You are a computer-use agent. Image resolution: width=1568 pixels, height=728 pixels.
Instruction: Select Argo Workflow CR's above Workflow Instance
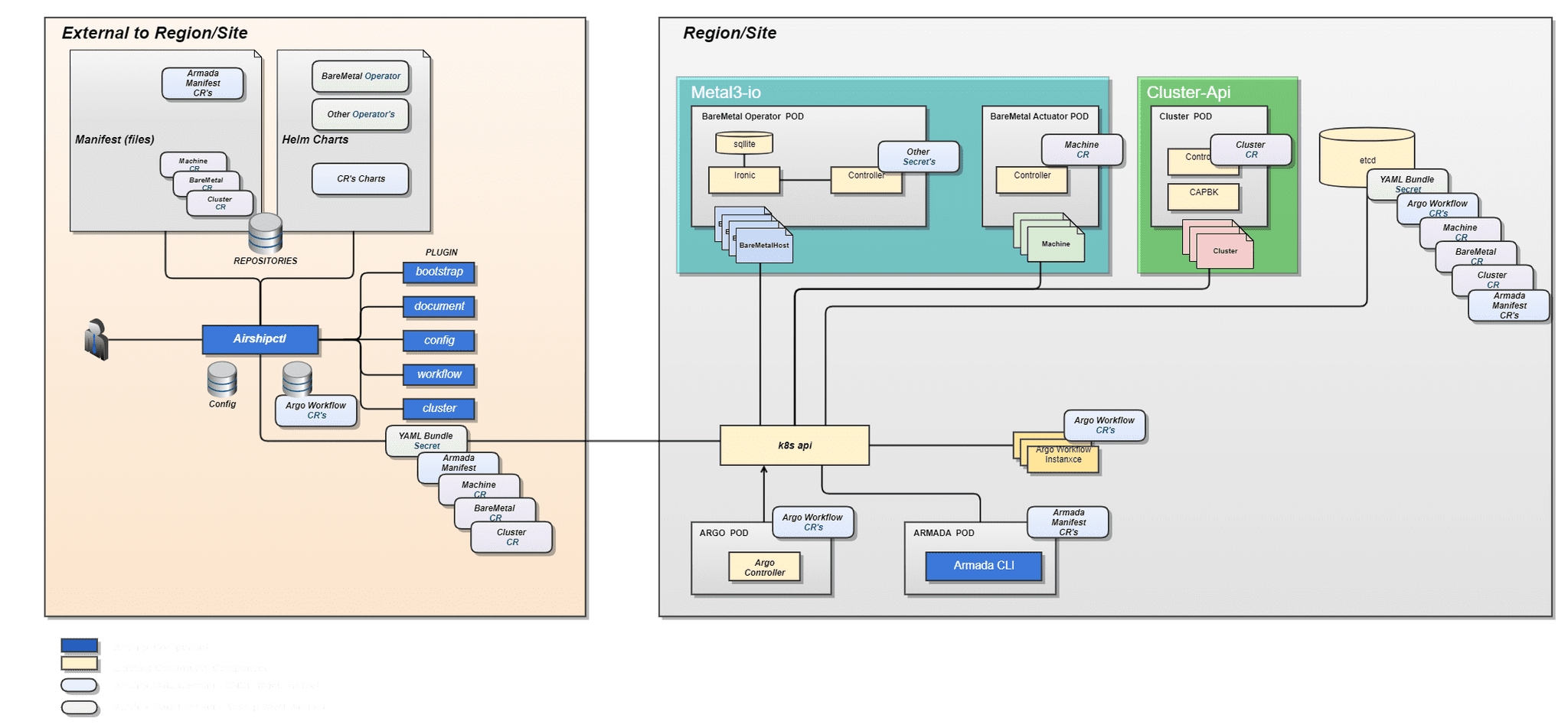pos(1105,426)
